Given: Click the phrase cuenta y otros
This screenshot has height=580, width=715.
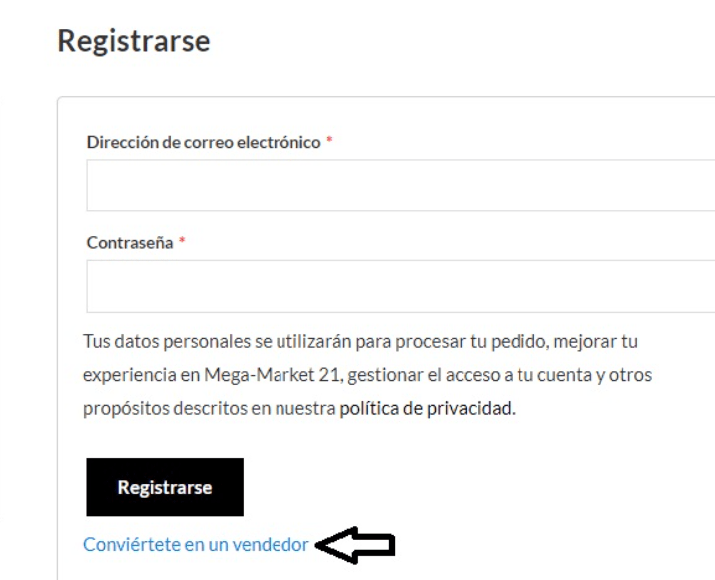Looking at the screenshot, I should 594,375.
